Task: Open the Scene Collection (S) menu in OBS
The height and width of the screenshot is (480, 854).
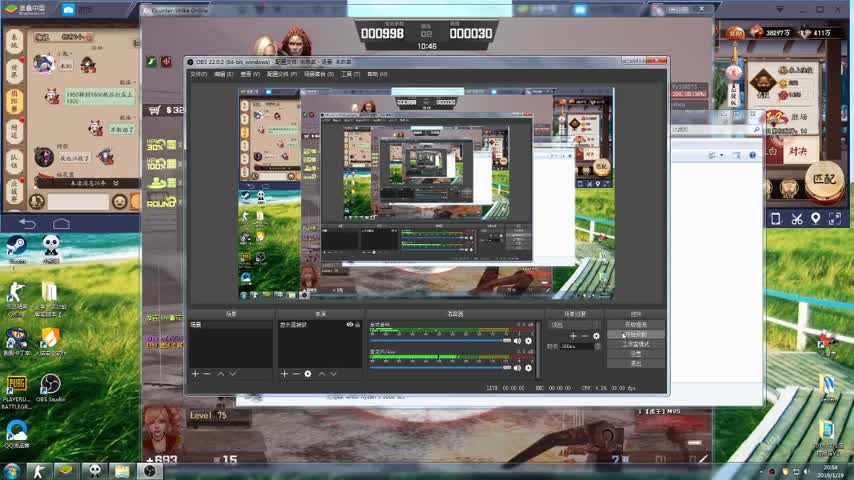Action: (319, 74)
